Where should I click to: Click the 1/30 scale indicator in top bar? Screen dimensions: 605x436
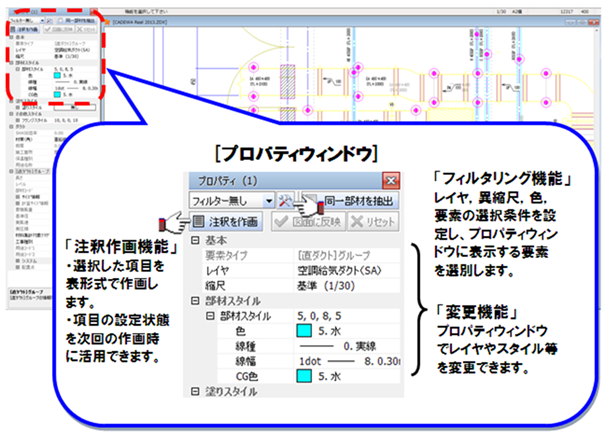point(501,12)
